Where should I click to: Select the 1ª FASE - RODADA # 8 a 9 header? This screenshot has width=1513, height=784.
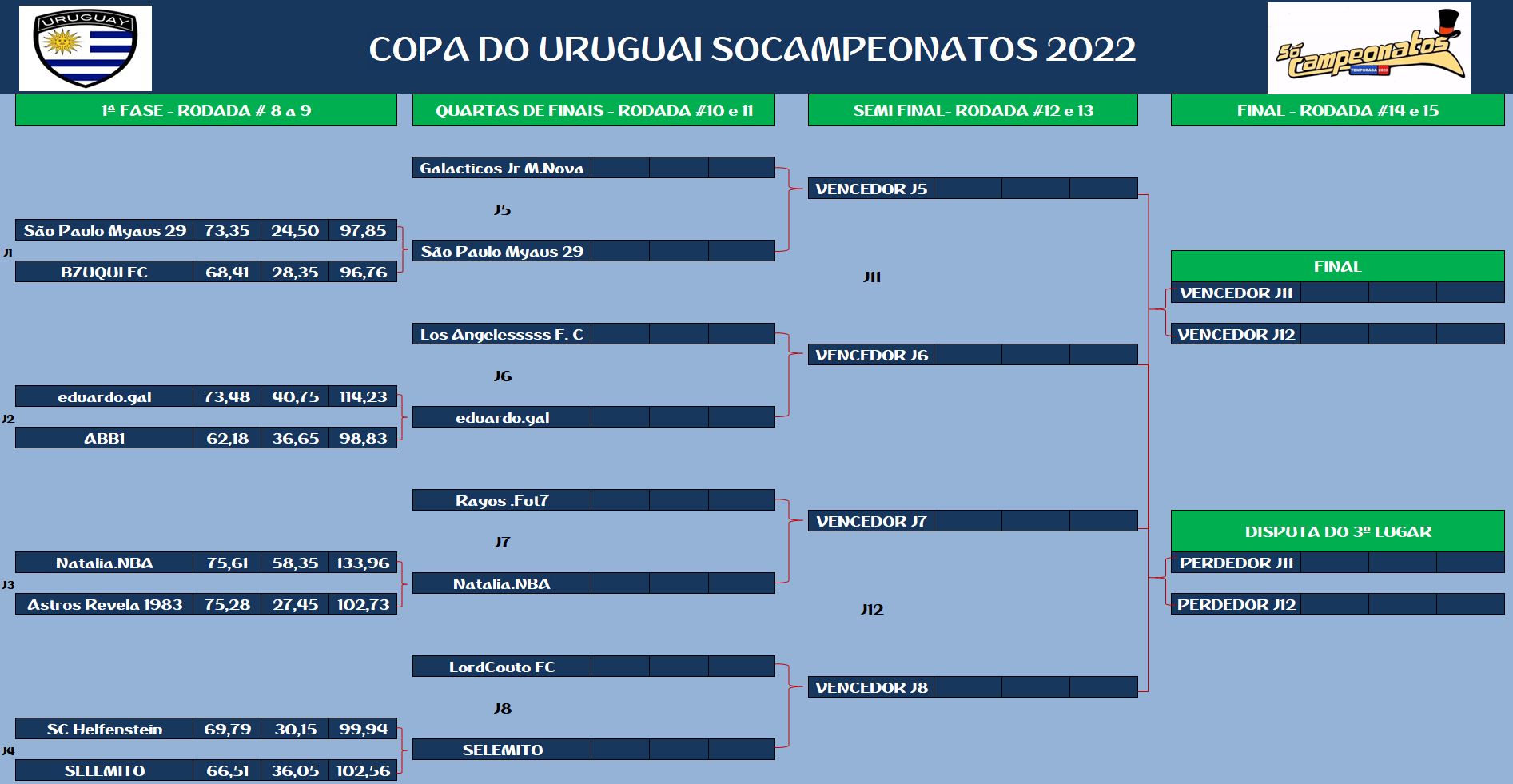point(206,110)
